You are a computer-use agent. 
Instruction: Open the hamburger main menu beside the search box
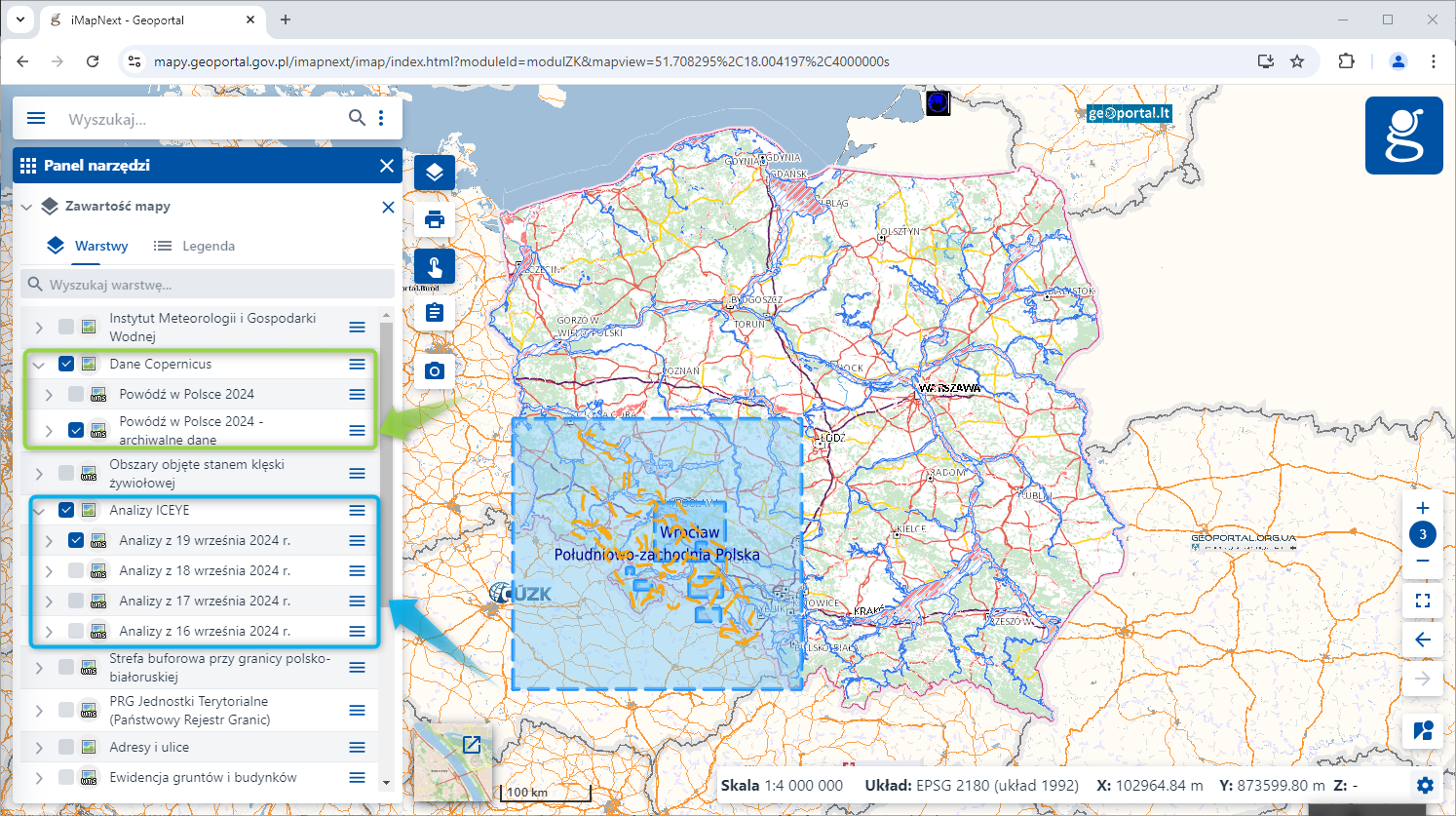[x=36, y=118]
